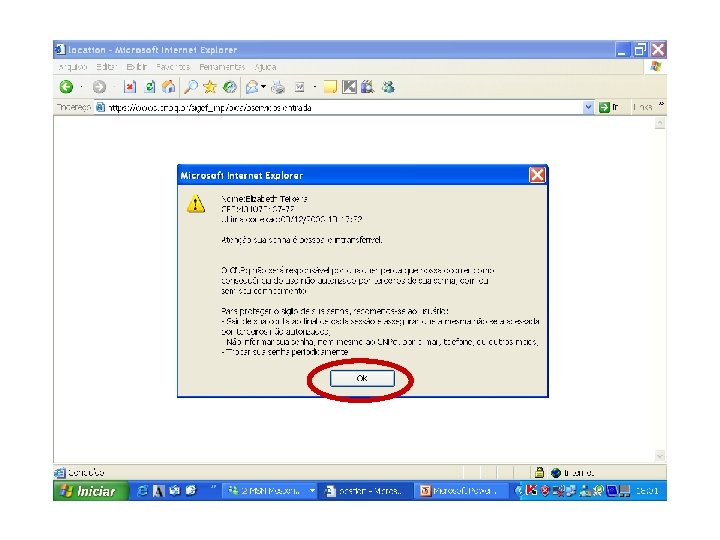Go back with the green Back arrow

pyautogui.click(x=67, y=87)
